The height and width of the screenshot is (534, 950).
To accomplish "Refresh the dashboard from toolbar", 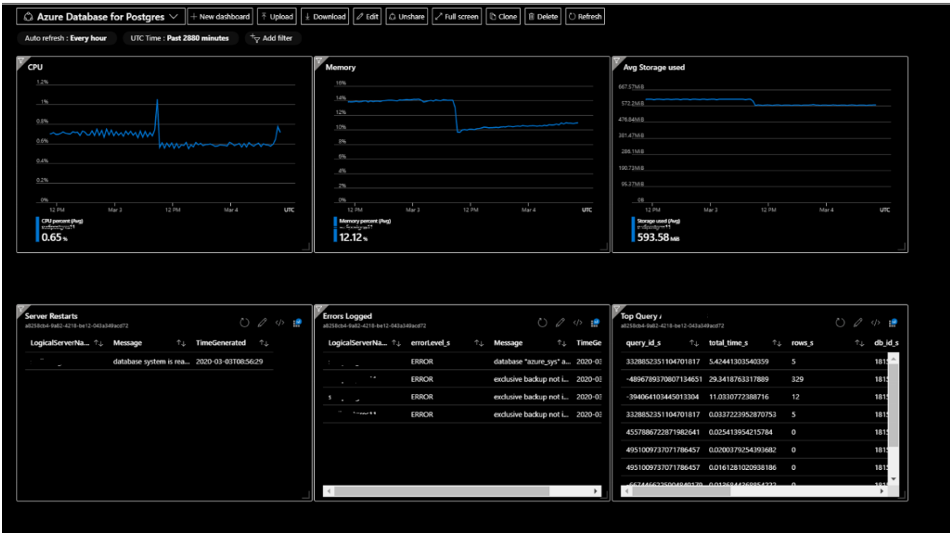I will (x=585, y=16).
